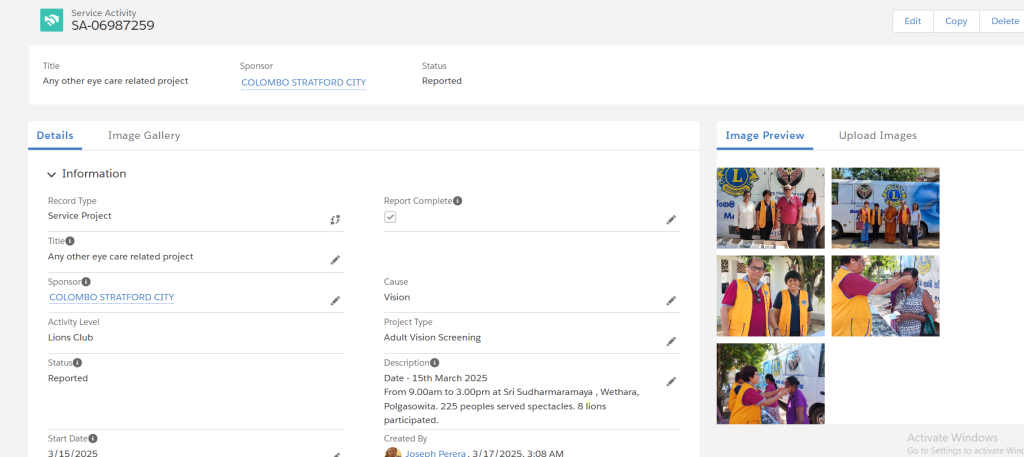Show info tooltip for Title field
The width and height of the screenshot is (1024, 457).
[x=70, y=241]
